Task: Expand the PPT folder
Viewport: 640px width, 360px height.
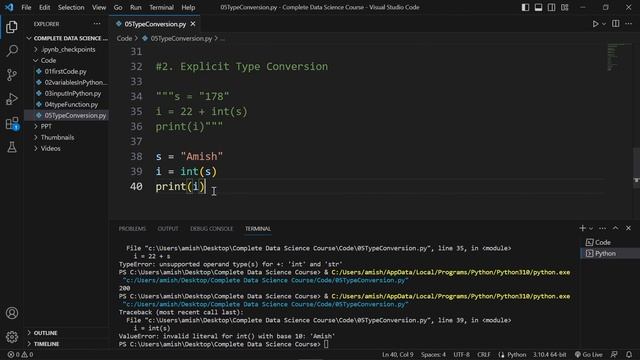Action: pyautogui.click(x=67, y=127)
